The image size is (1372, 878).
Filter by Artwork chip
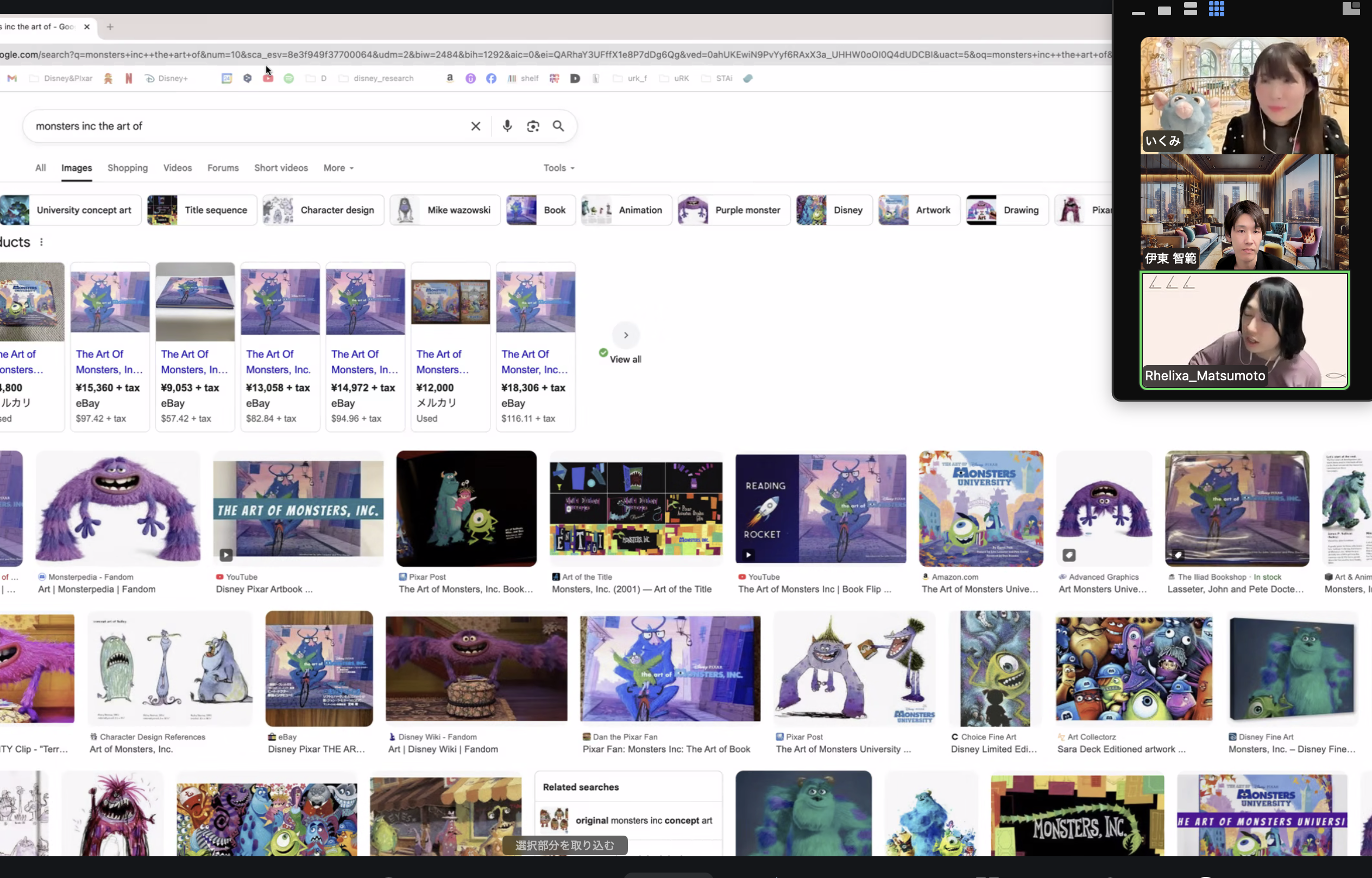point(919,210)
